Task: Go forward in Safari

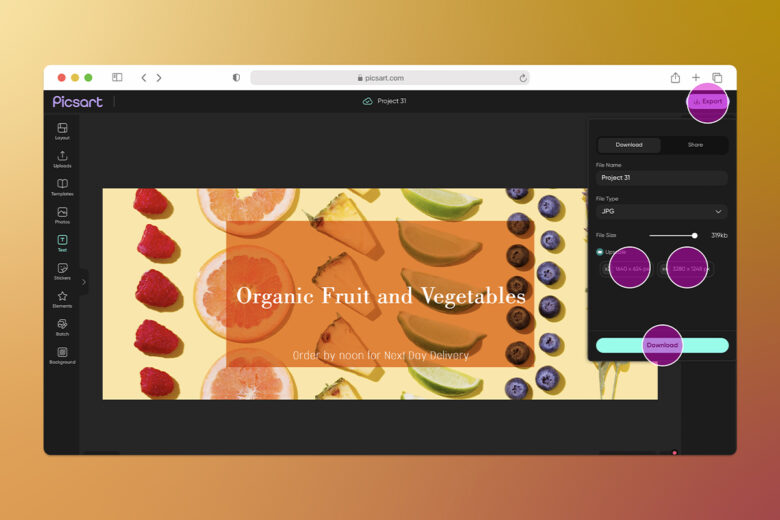Action: click(159, 78)
